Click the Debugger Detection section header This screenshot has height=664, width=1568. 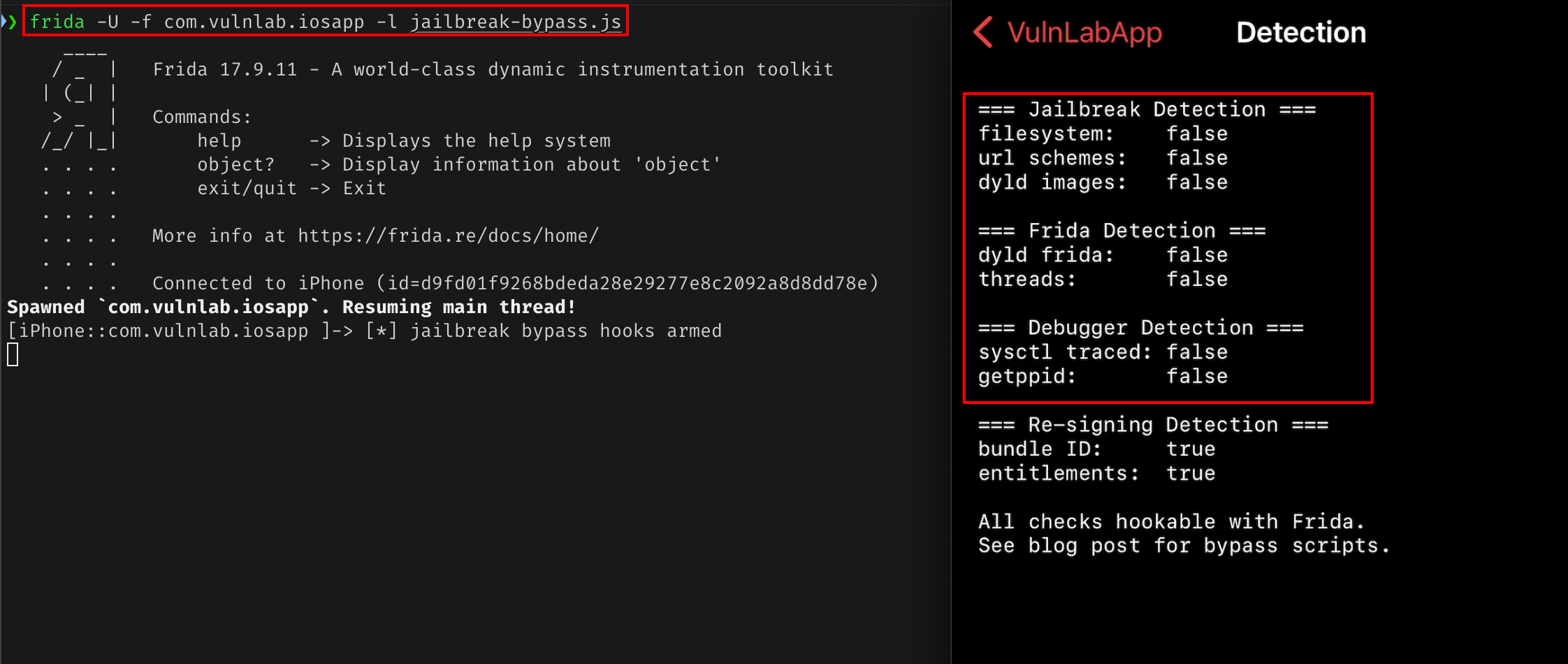pyautogui.click(x=1140, y=328)
